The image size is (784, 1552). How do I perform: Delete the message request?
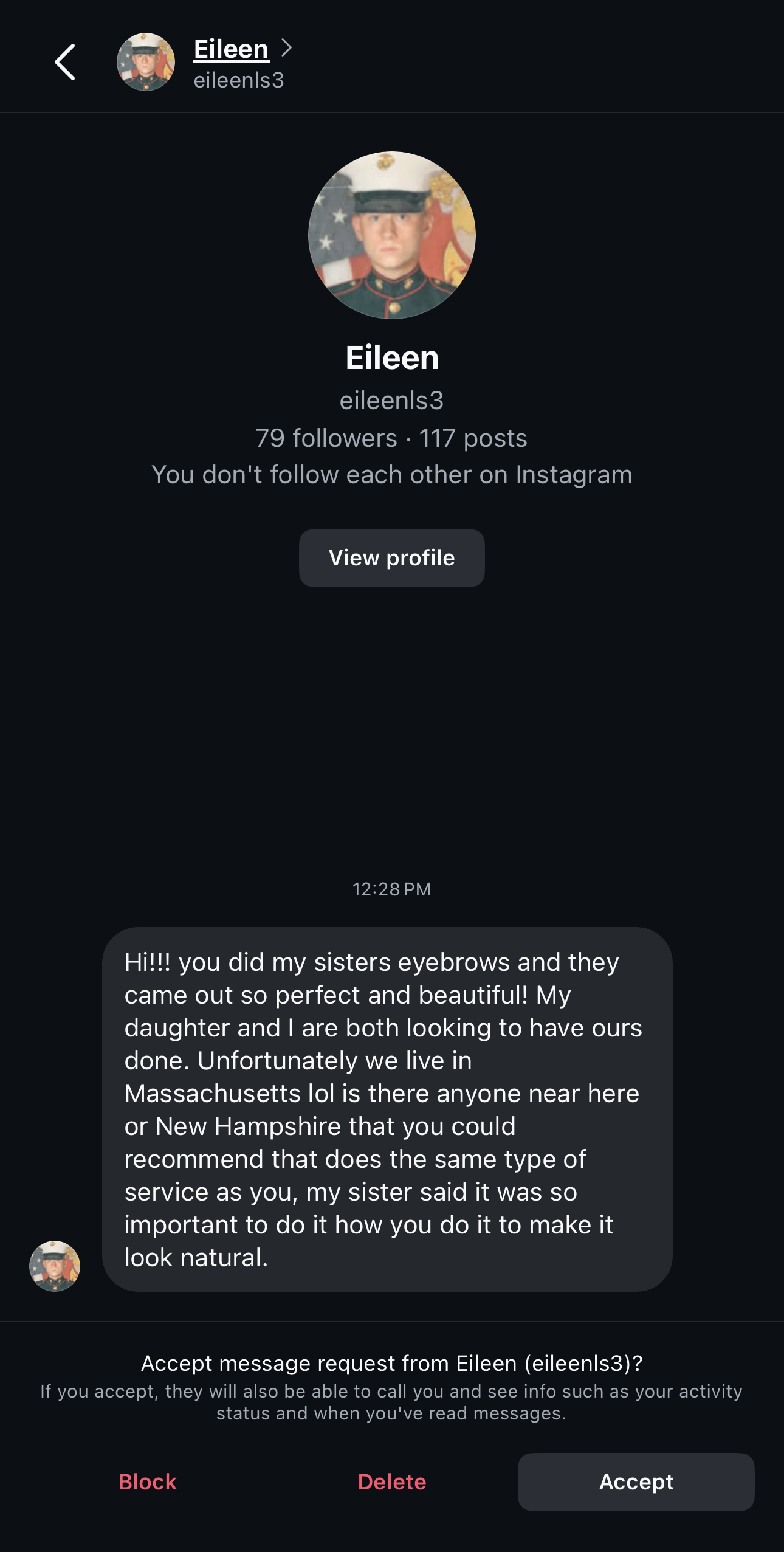[x=392, y=1482]
